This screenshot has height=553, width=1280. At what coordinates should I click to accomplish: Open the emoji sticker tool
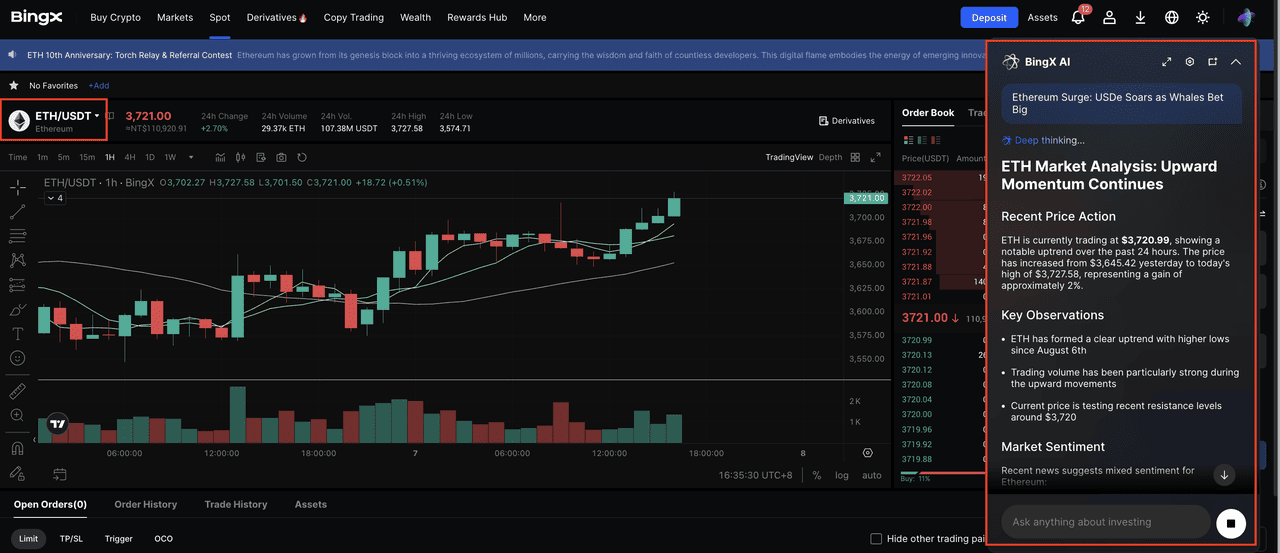[x=17, y=358]
